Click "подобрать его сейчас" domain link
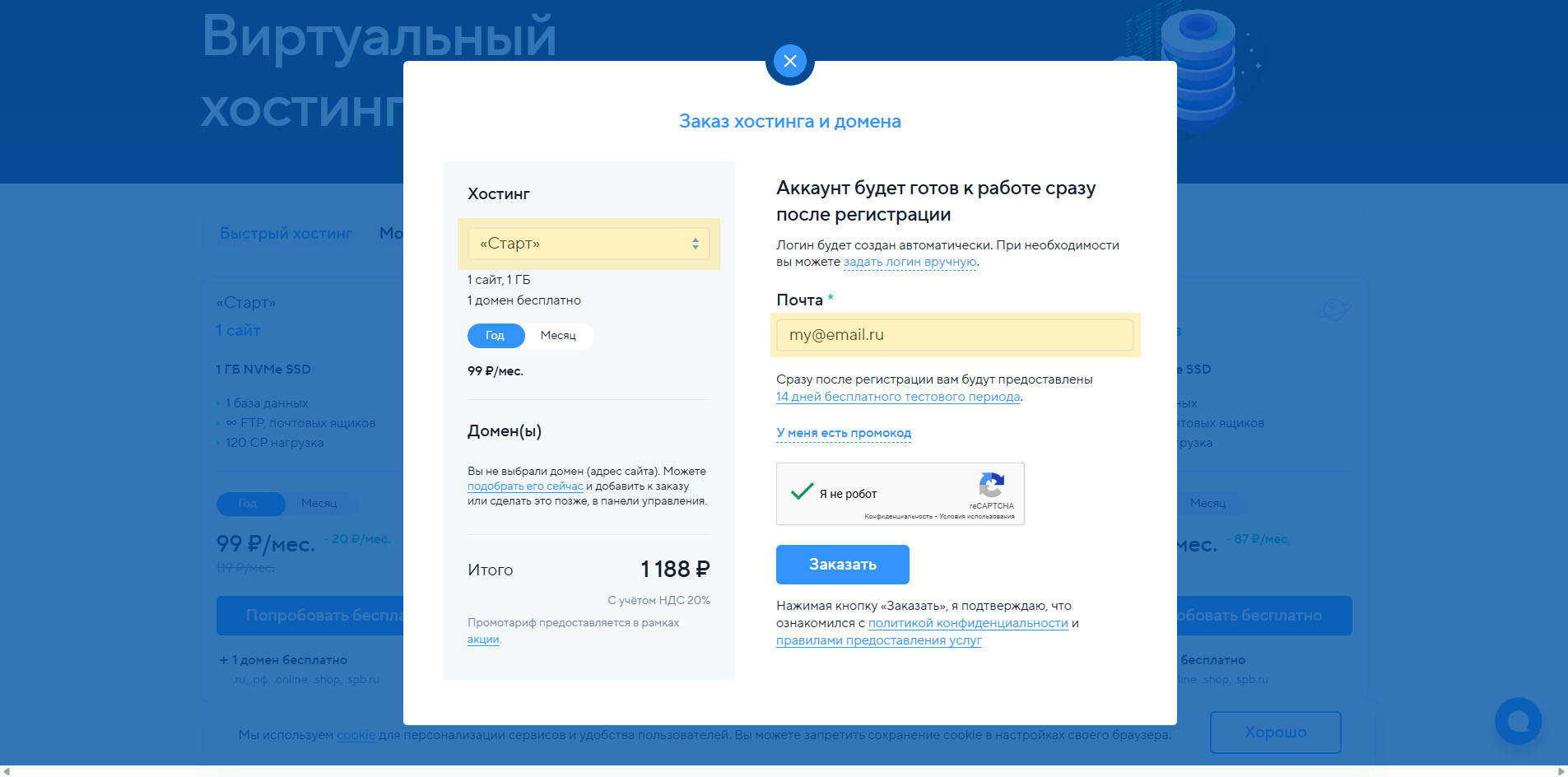Image resolution: width=1568 pixels, height=777 pixels. coord(524,486)
